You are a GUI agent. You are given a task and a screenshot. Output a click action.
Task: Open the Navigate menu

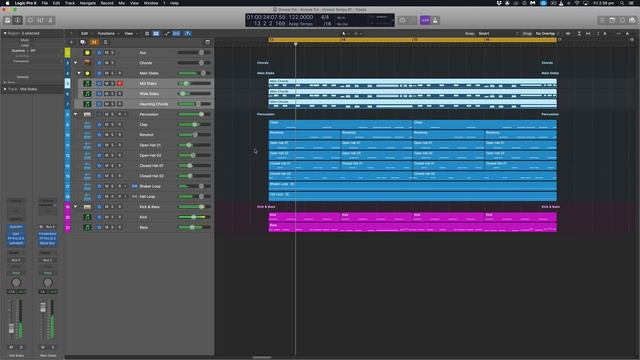click(88, 3)
